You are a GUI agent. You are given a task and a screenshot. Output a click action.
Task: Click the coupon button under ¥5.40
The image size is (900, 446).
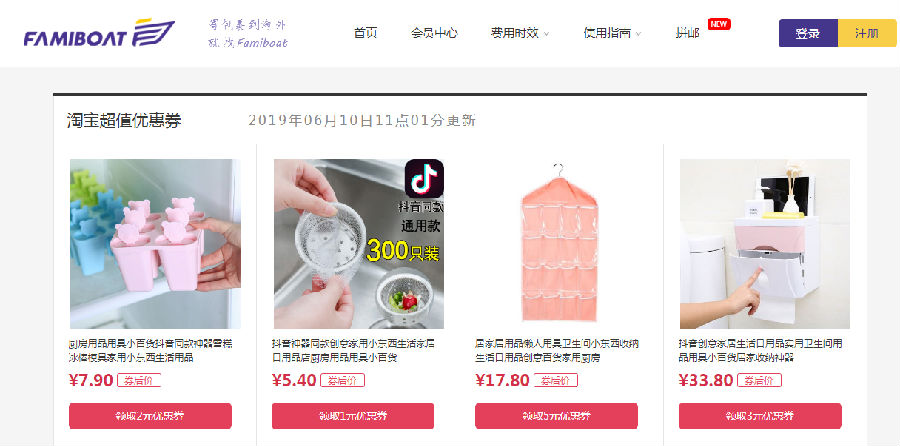[x=353, y=416]
